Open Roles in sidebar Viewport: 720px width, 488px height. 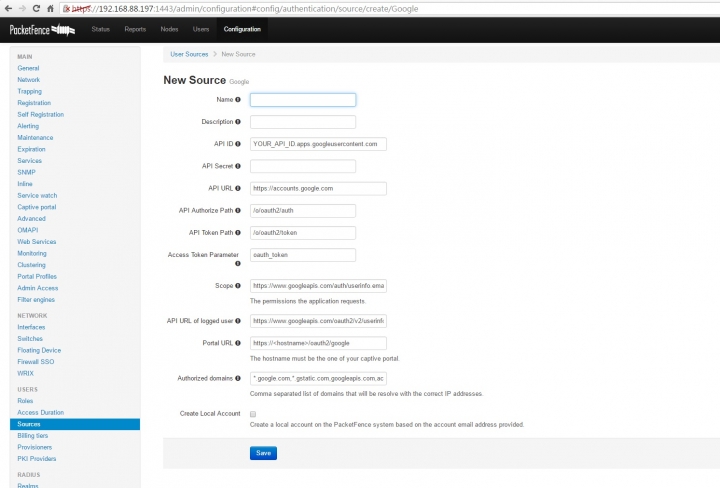click(x=25, y=401)
